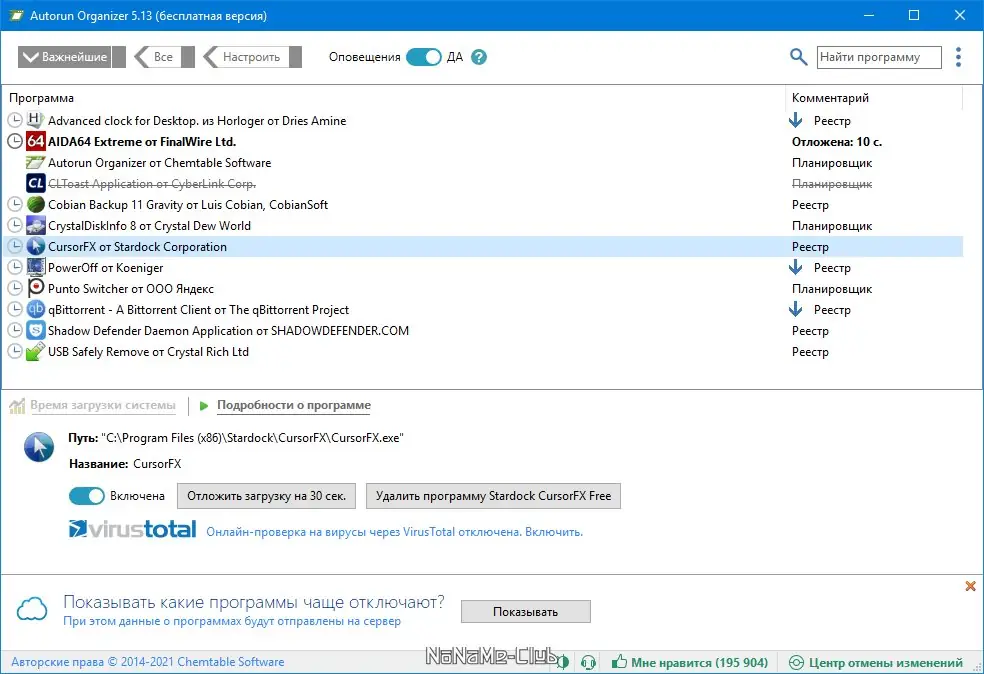Click the PowerOff monitor icon in list

click(x=36, y=267)
